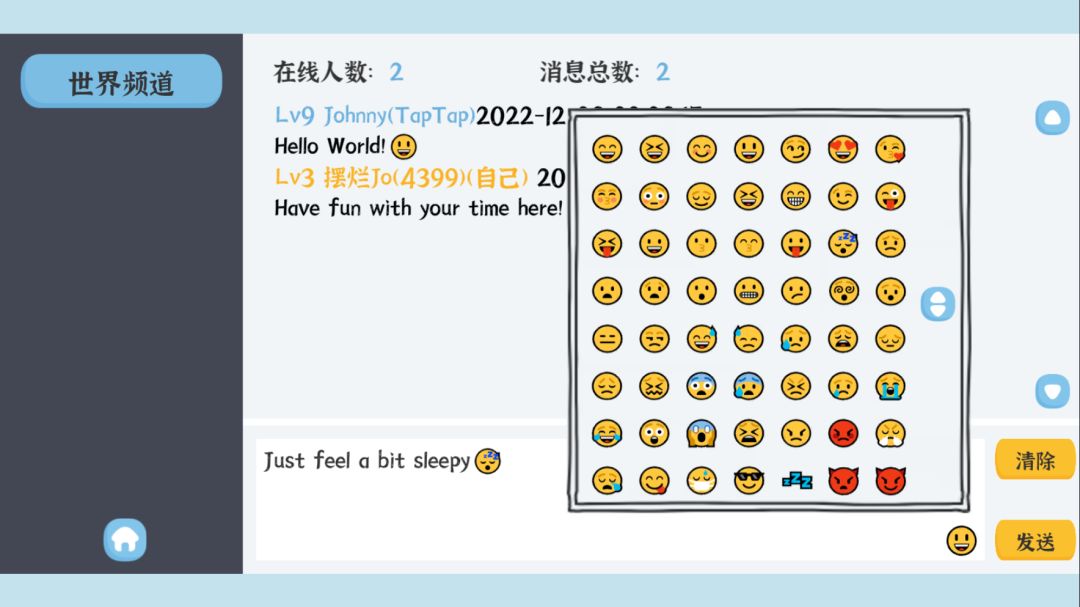Select the astonished open-mouth emoji

(702, 290)
